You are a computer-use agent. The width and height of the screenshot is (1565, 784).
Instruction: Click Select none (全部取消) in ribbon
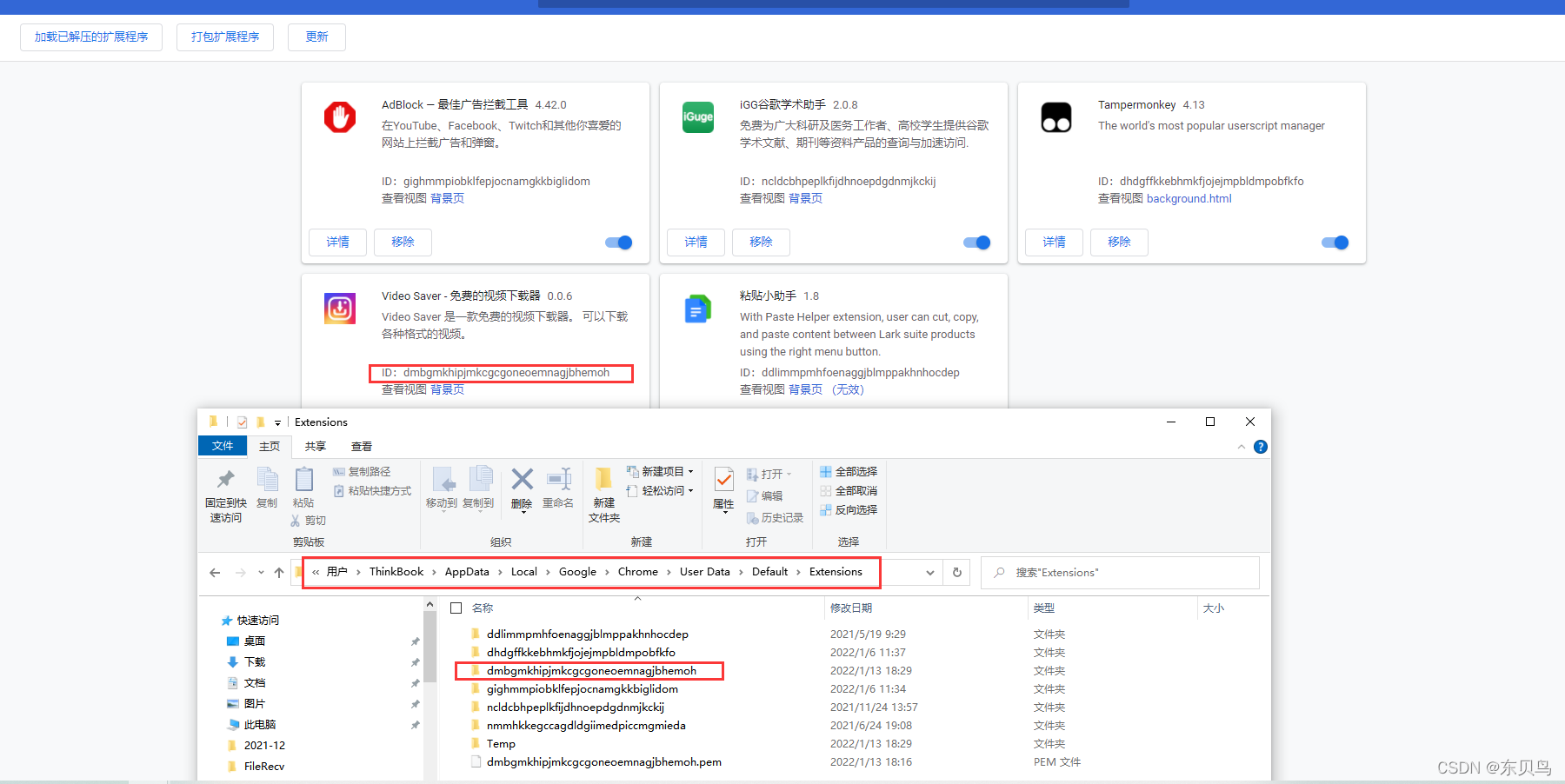coord(849,490)
